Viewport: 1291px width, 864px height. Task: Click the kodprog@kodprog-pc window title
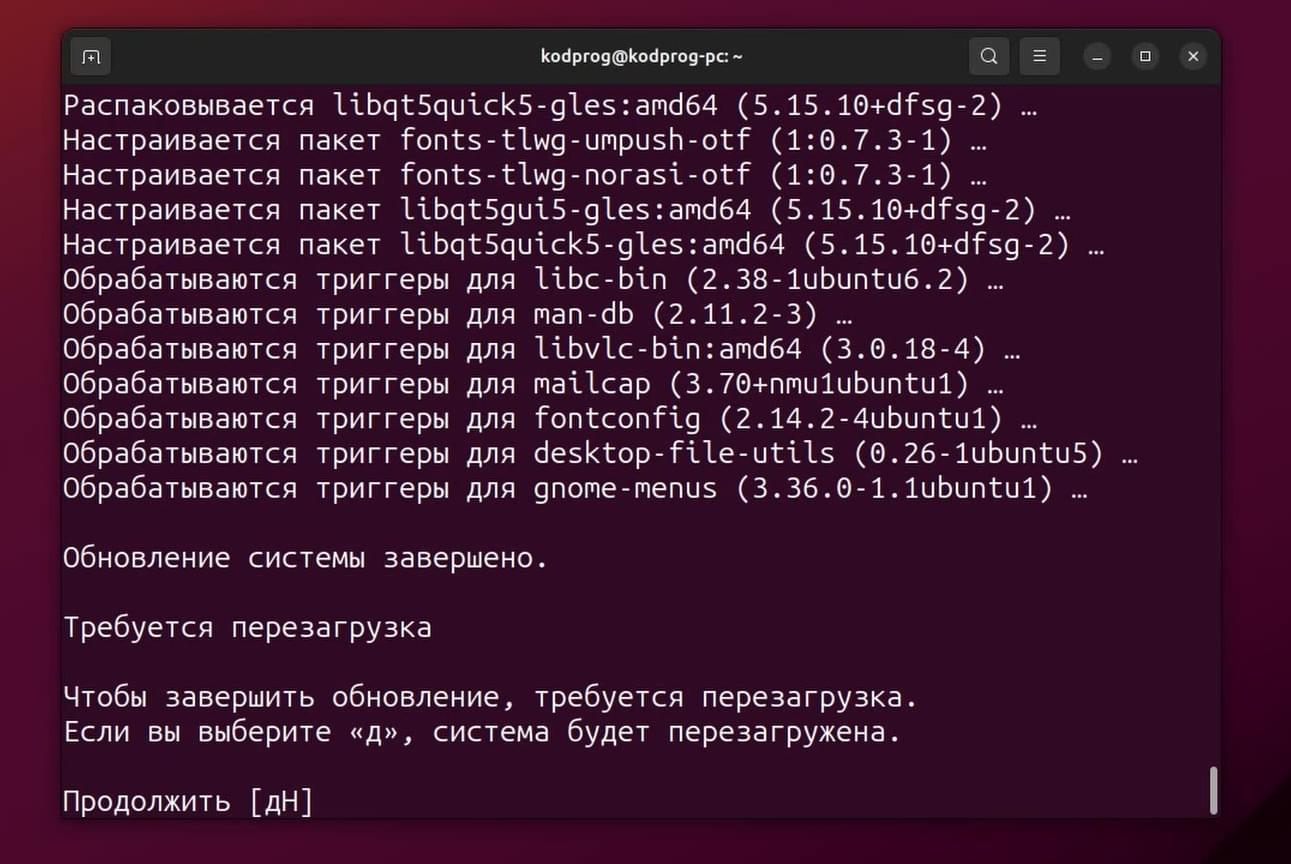[642, 57]
